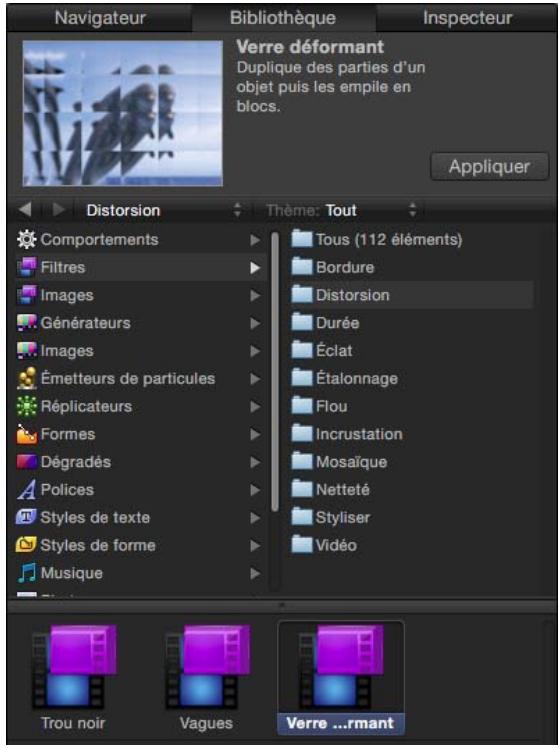
Task: Select the Verre ...rmant filter
Action: (341, 677)
